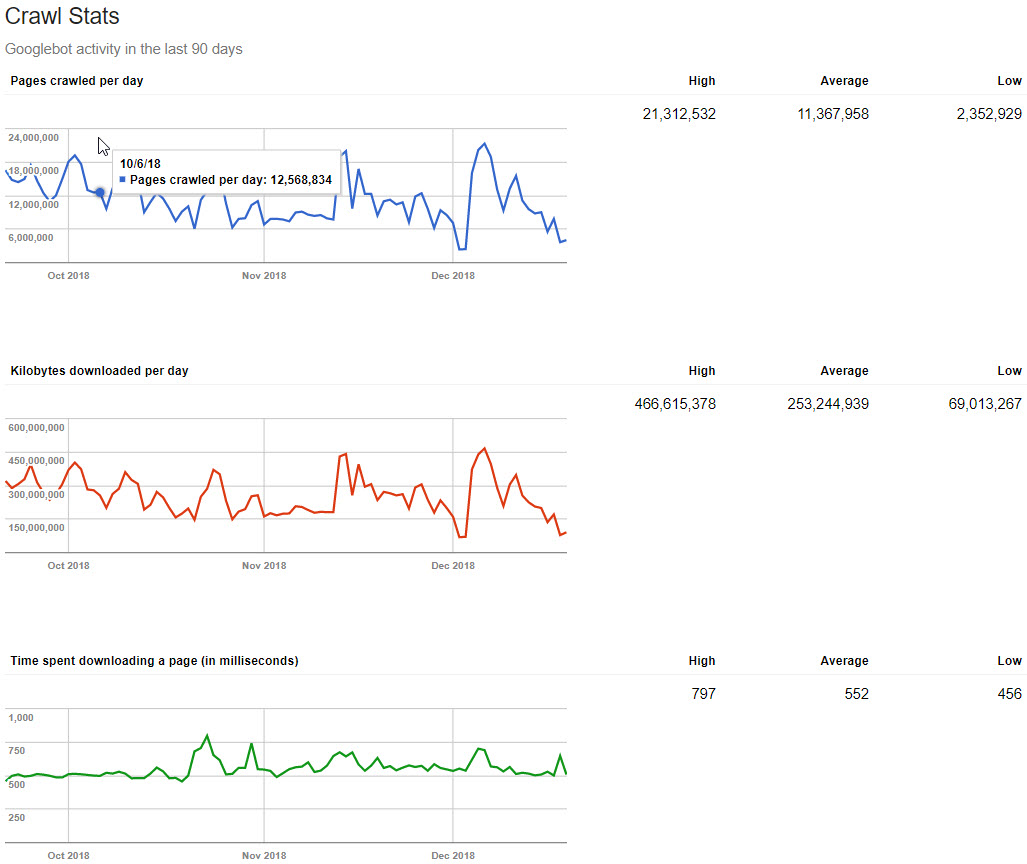This screenshot has width=1027, height=864.
Task: Click the late October spike on the green chart
Action: pyautogui.click(x=207, y=736)
